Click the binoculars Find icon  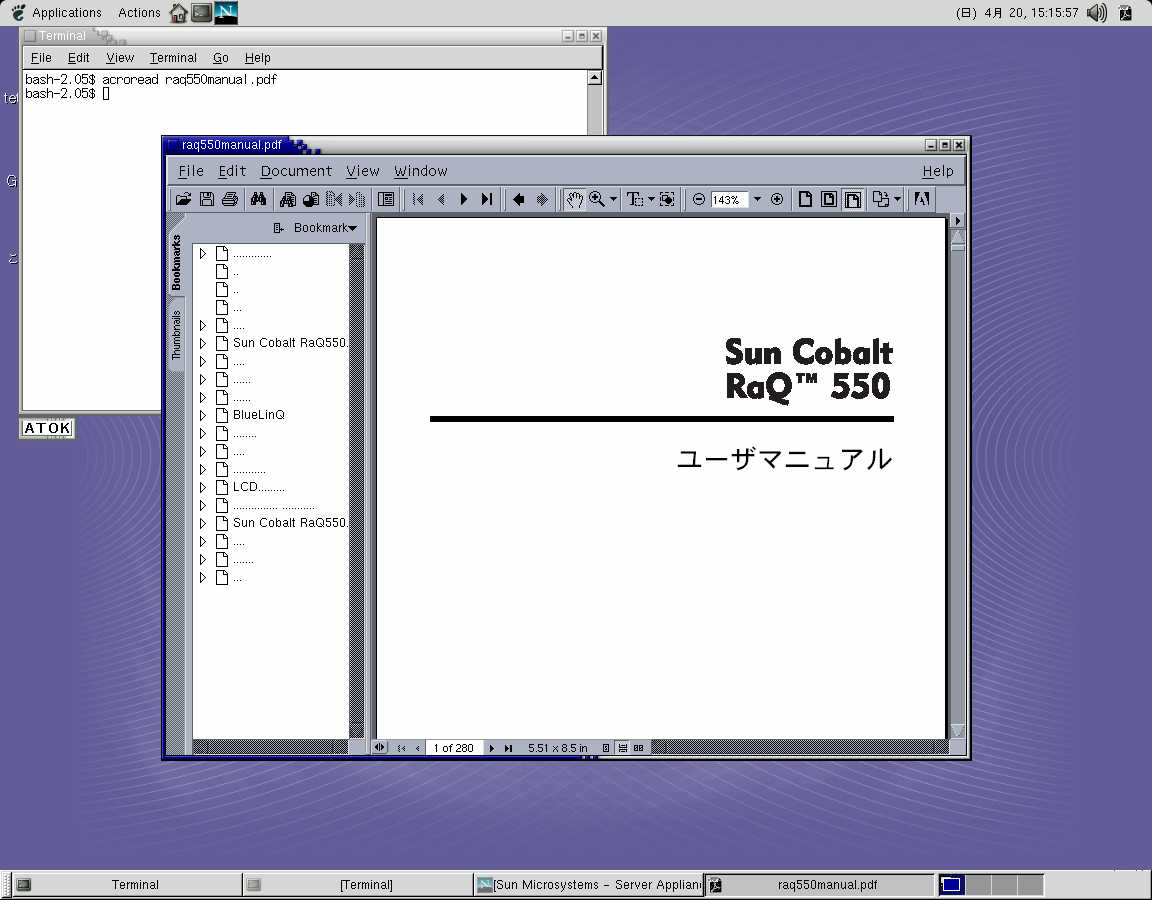[258, 200]
